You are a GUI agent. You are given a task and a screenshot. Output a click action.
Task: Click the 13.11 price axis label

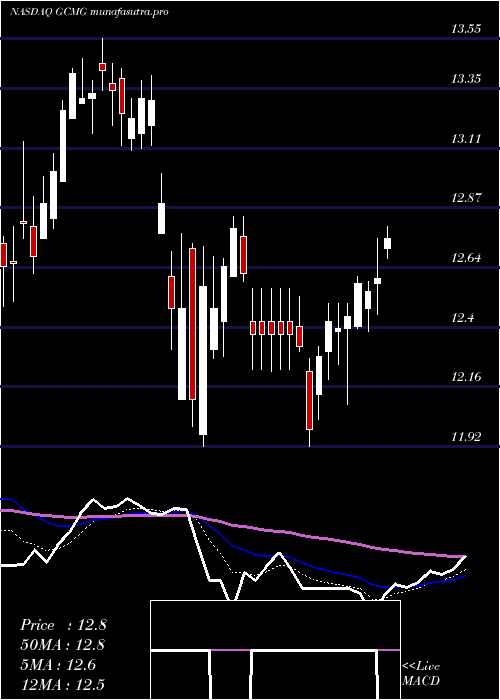click(x=466, y=139)
